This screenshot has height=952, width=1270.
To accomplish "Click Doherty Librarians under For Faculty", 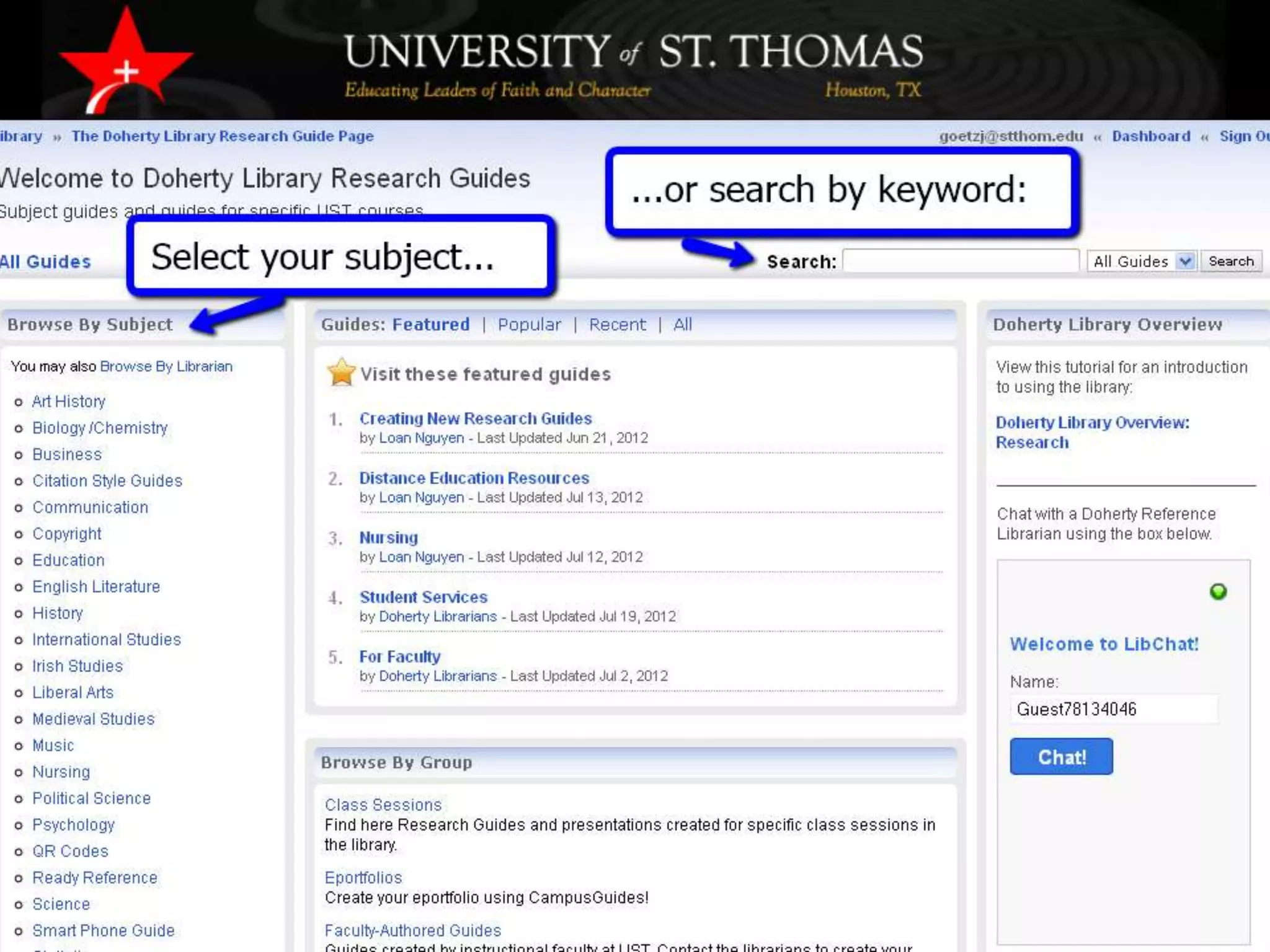I will [x=438, y=676].
